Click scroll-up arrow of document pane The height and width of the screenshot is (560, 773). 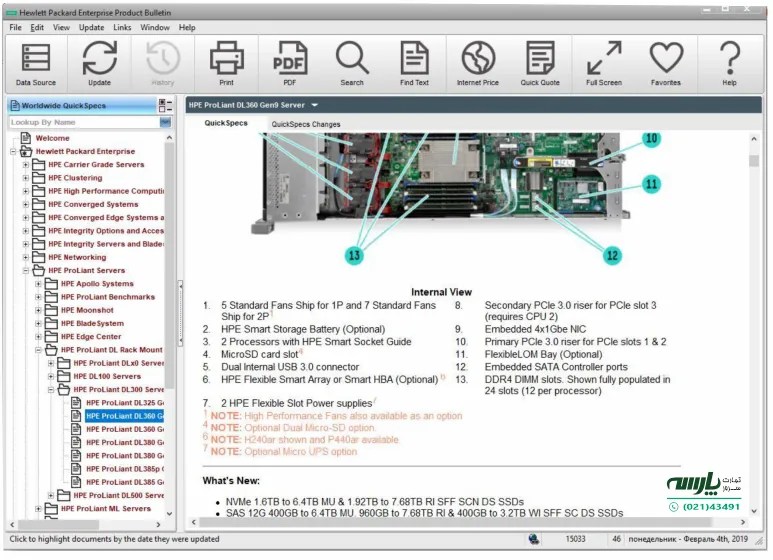(x=753, y=139)
